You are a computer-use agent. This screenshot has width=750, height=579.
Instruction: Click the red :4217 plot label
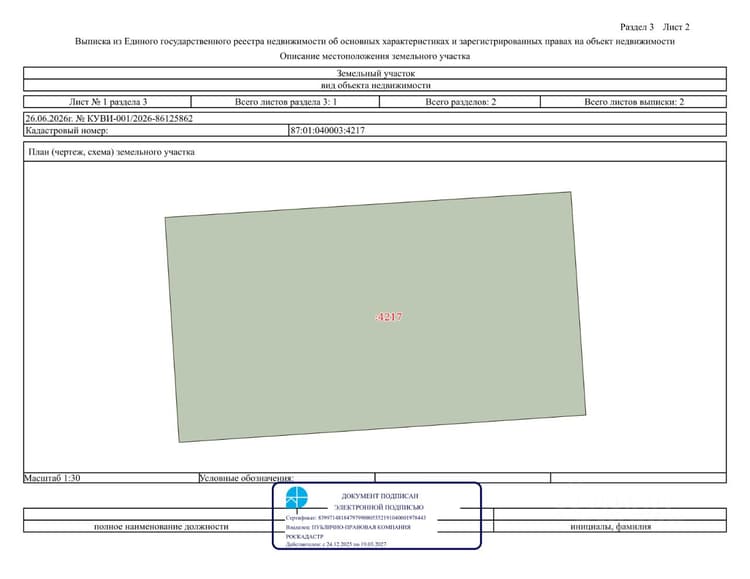389,317
